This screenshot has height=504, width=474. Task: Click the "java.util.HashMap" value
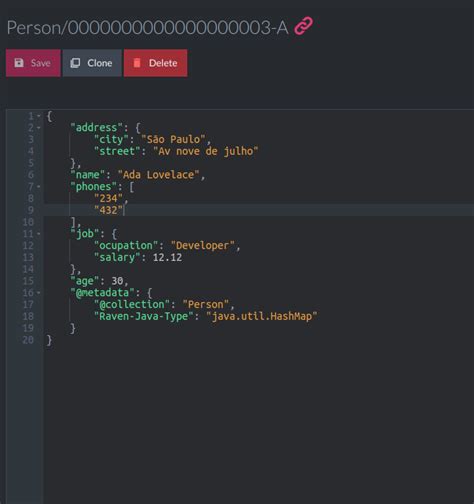pyautogui.click(x=262, y=316)
